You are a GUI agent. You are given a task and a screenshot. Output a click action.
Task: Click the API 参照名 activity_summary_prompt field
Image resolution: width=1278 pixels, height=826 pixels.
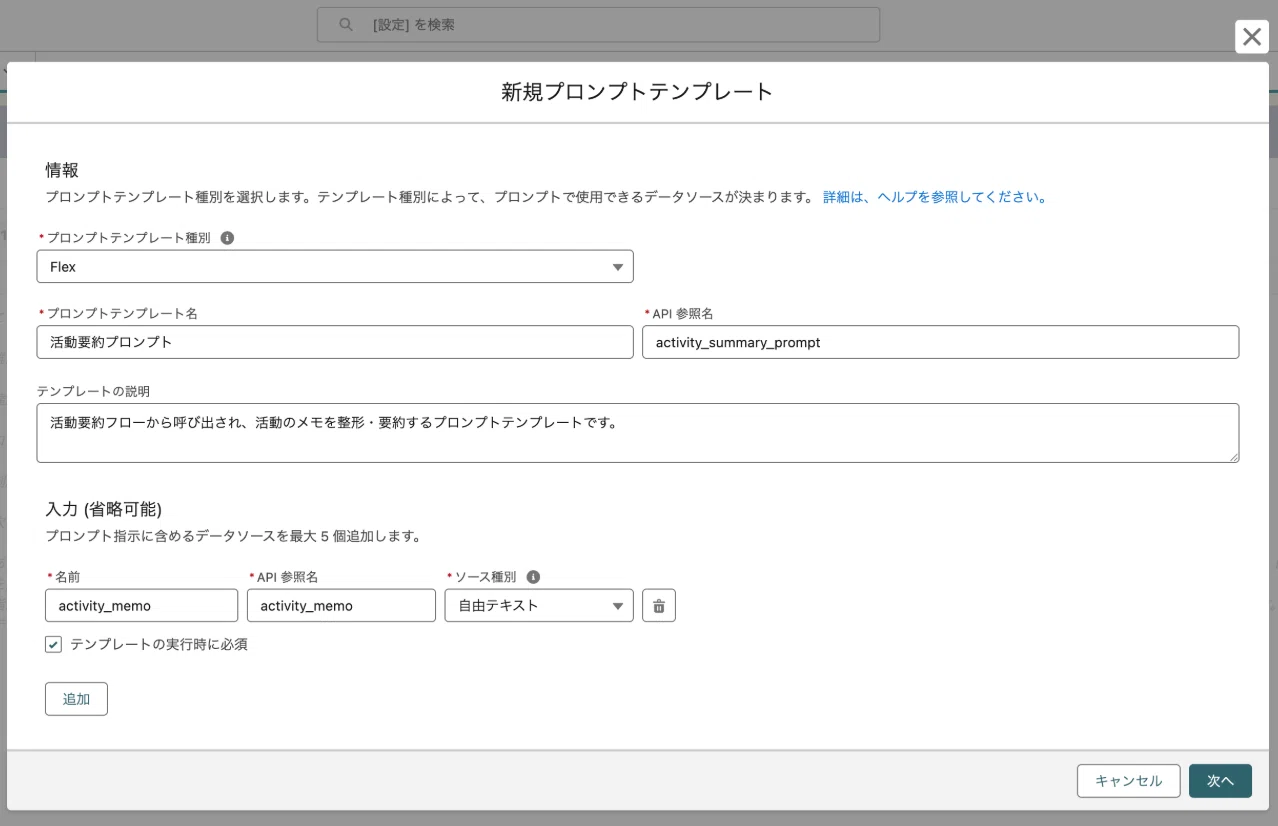[940, 342]
